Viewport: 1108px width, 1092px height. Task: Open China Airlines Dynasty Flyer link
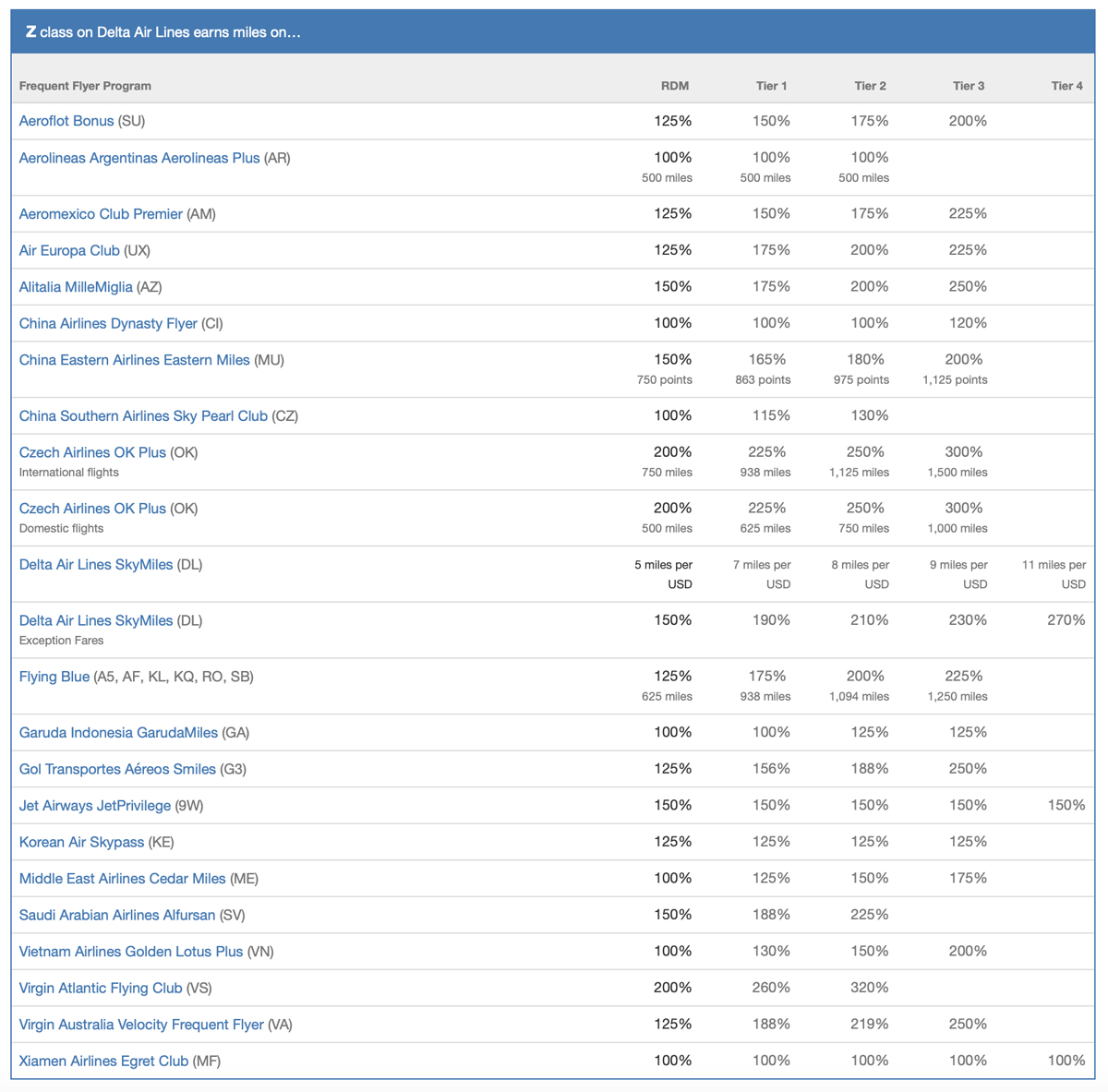tap(108, 324)
